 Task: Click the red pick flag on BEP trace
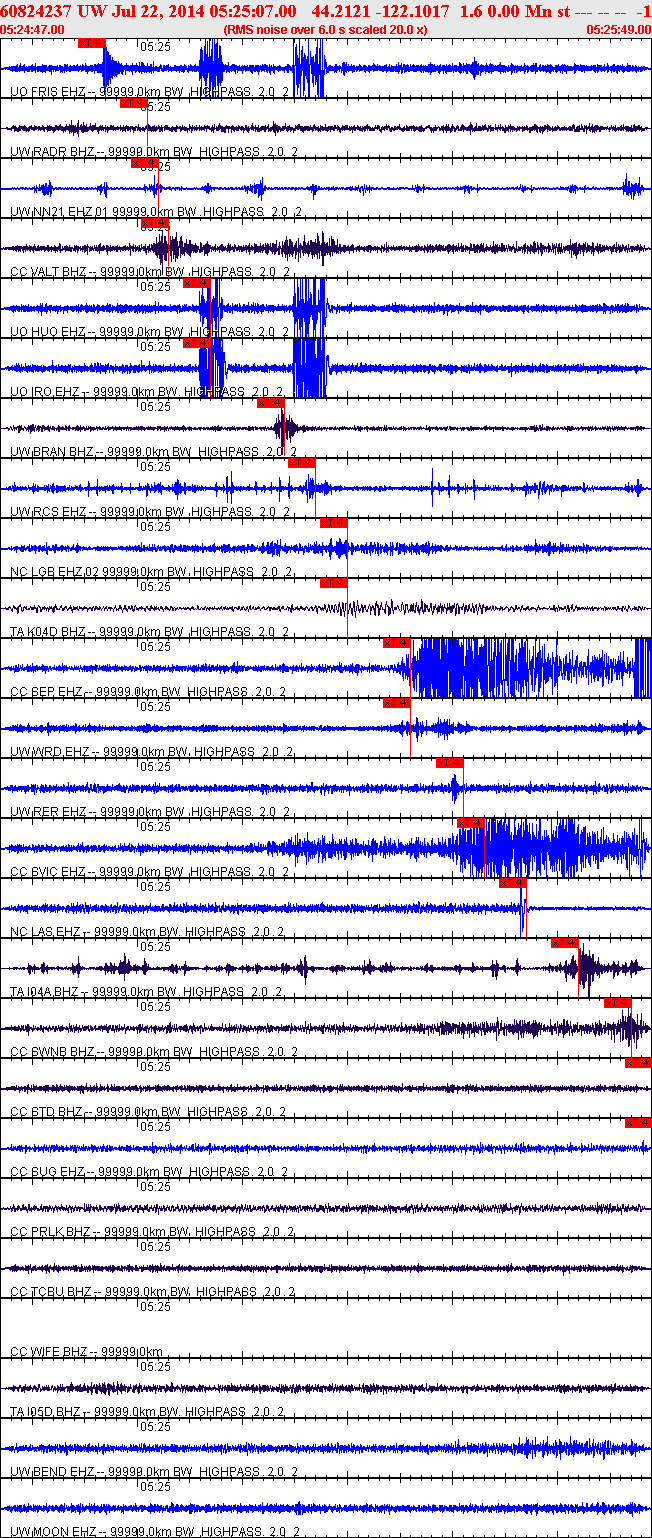point(397,643)
